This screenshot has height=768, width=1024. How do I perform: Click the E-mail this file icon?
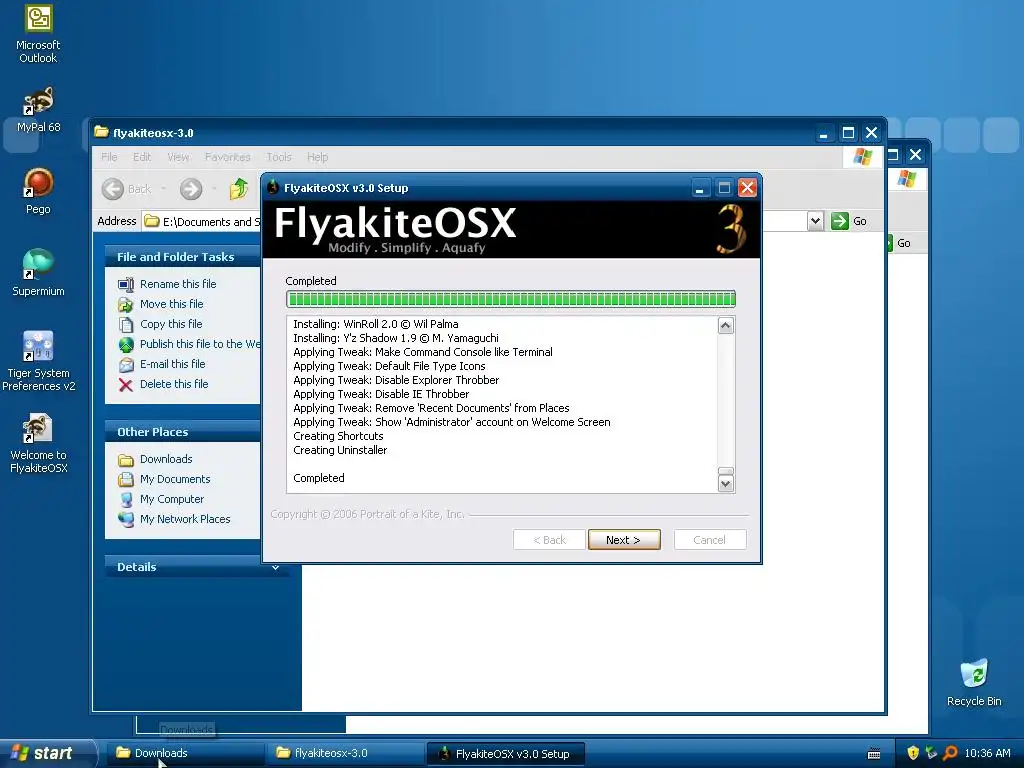(x=126, y=364)
